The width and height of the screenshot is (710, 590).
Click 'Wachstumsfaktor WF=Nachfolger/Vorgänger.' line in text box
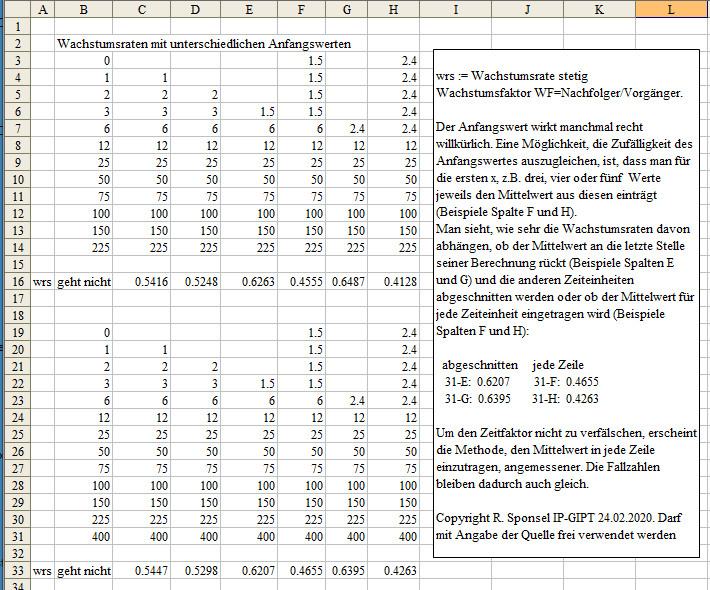click(559, 93)
